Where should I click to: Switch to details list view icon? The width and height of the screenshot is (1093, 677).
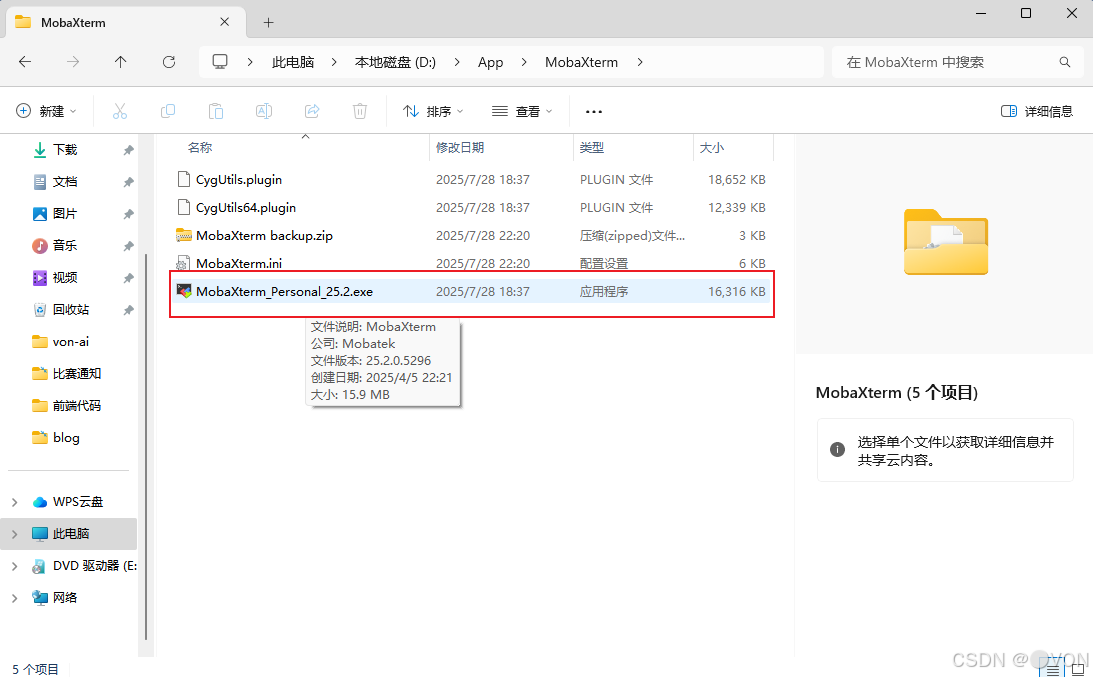coord(1053,670)
